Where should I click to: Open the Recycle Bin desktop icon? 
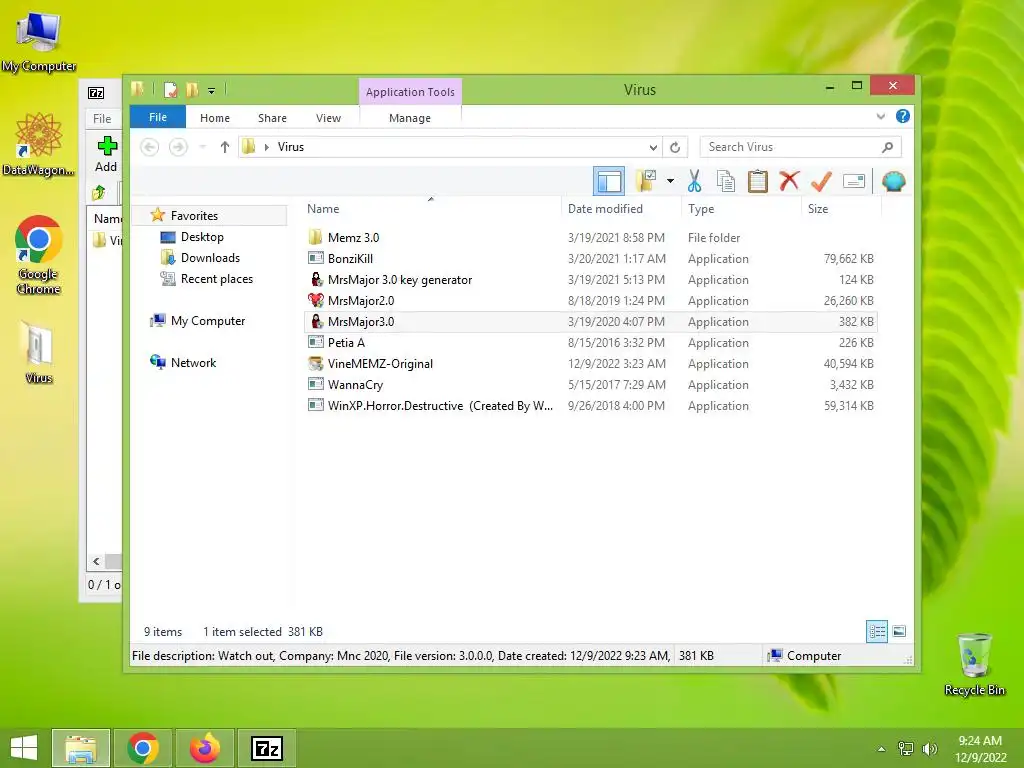coord(974,664)
